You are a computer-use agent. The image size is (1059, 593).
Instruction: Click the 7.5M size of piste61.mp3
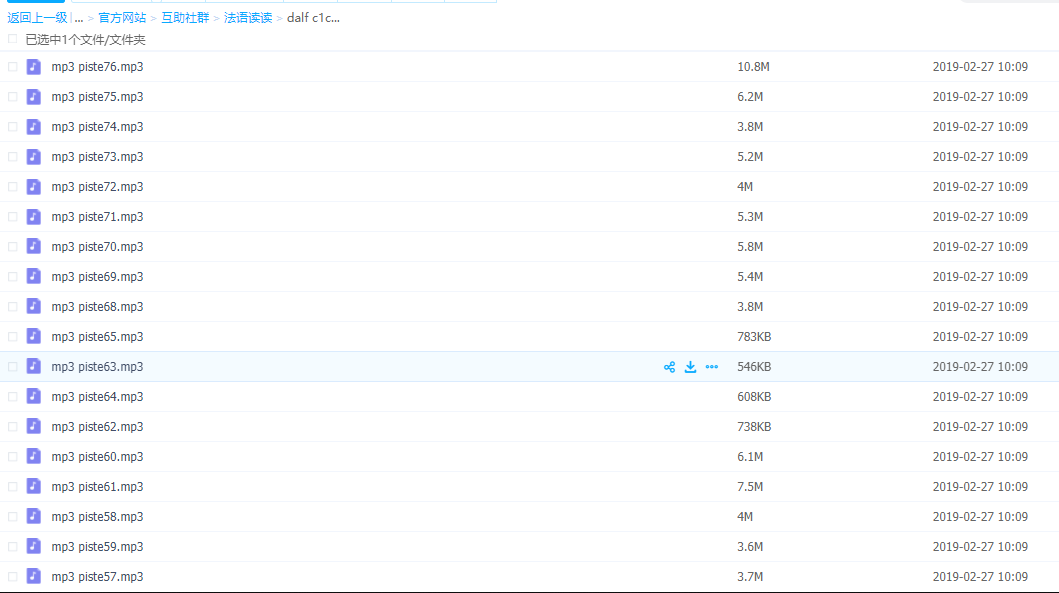coord(750,486)
